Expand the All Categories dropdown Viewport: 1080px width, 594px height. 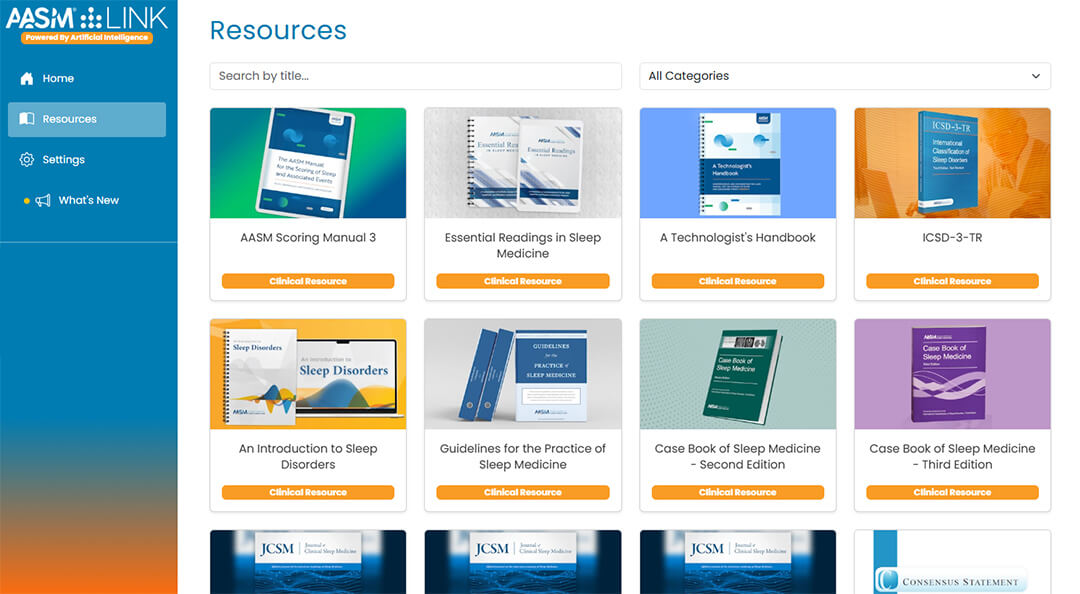[844, 76]
